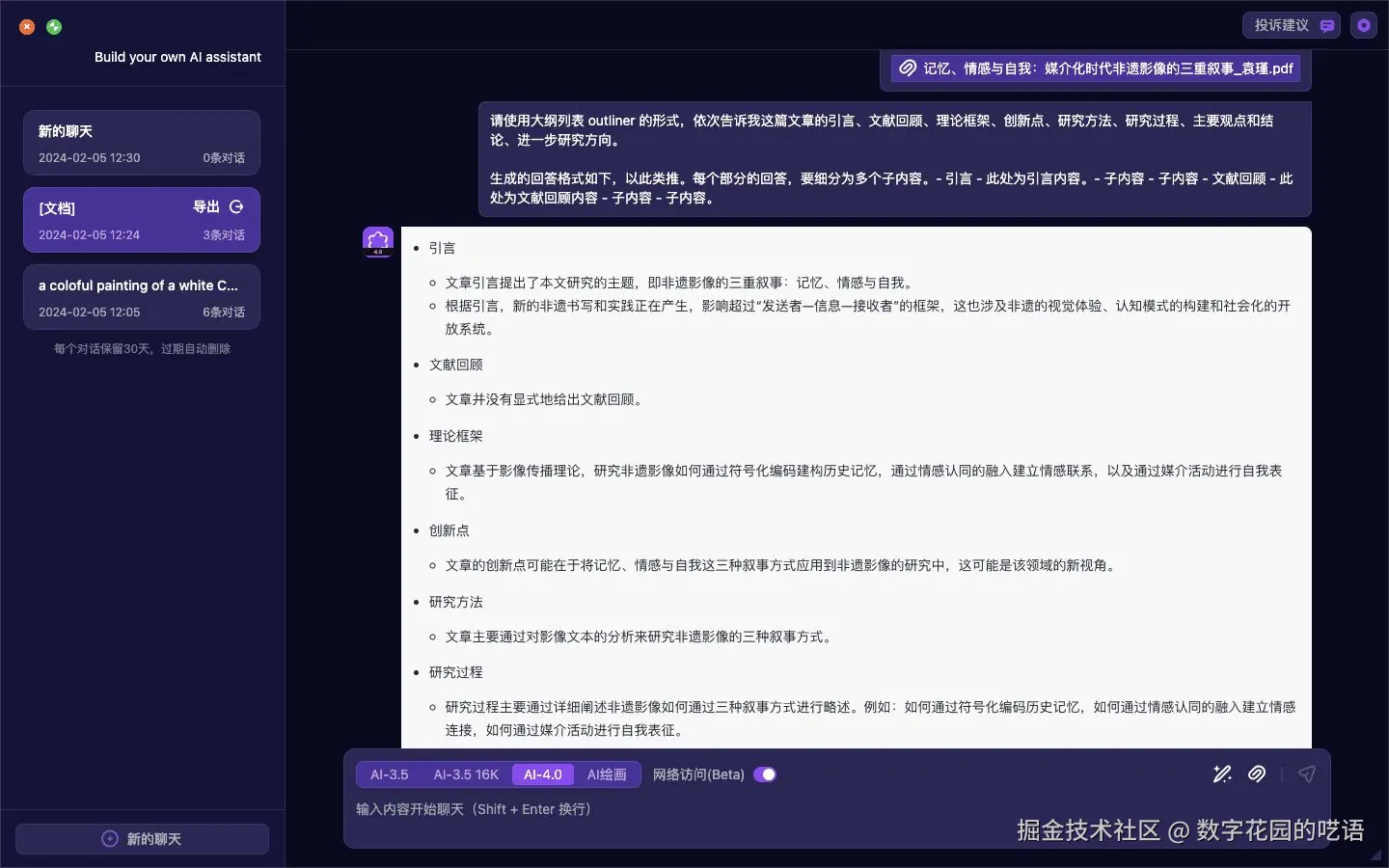The width and height of the screenshot is (1389, 868).
Task: Open the 'a coloful painting' conversation
Action: [x=142, y=297]
